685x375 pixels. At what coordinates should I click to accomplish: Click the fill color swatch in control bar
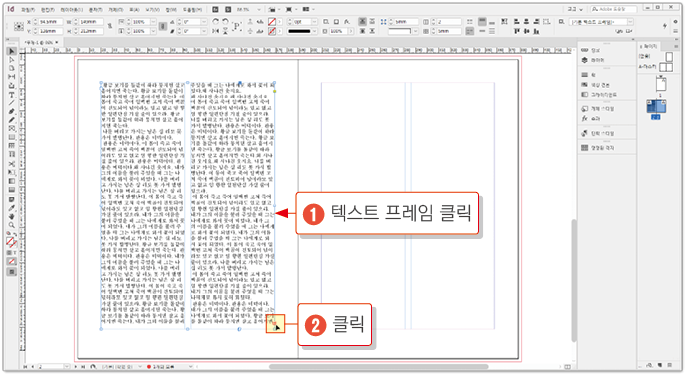(272, 21)
